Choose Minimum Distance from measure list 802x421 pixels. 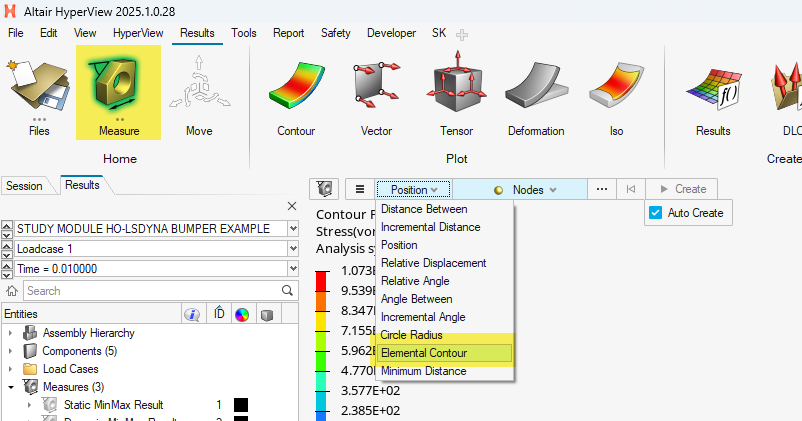pos(444,371)
